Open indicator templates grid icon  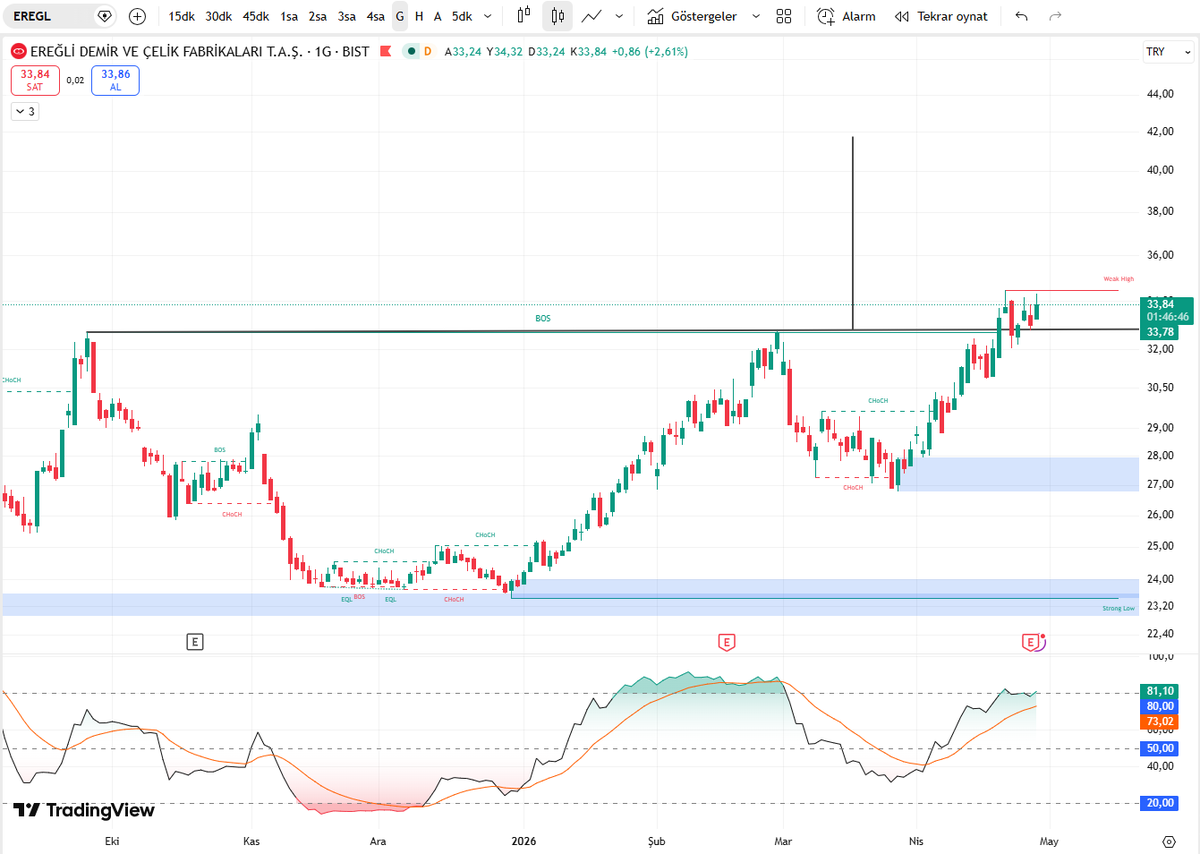point(784,16)
